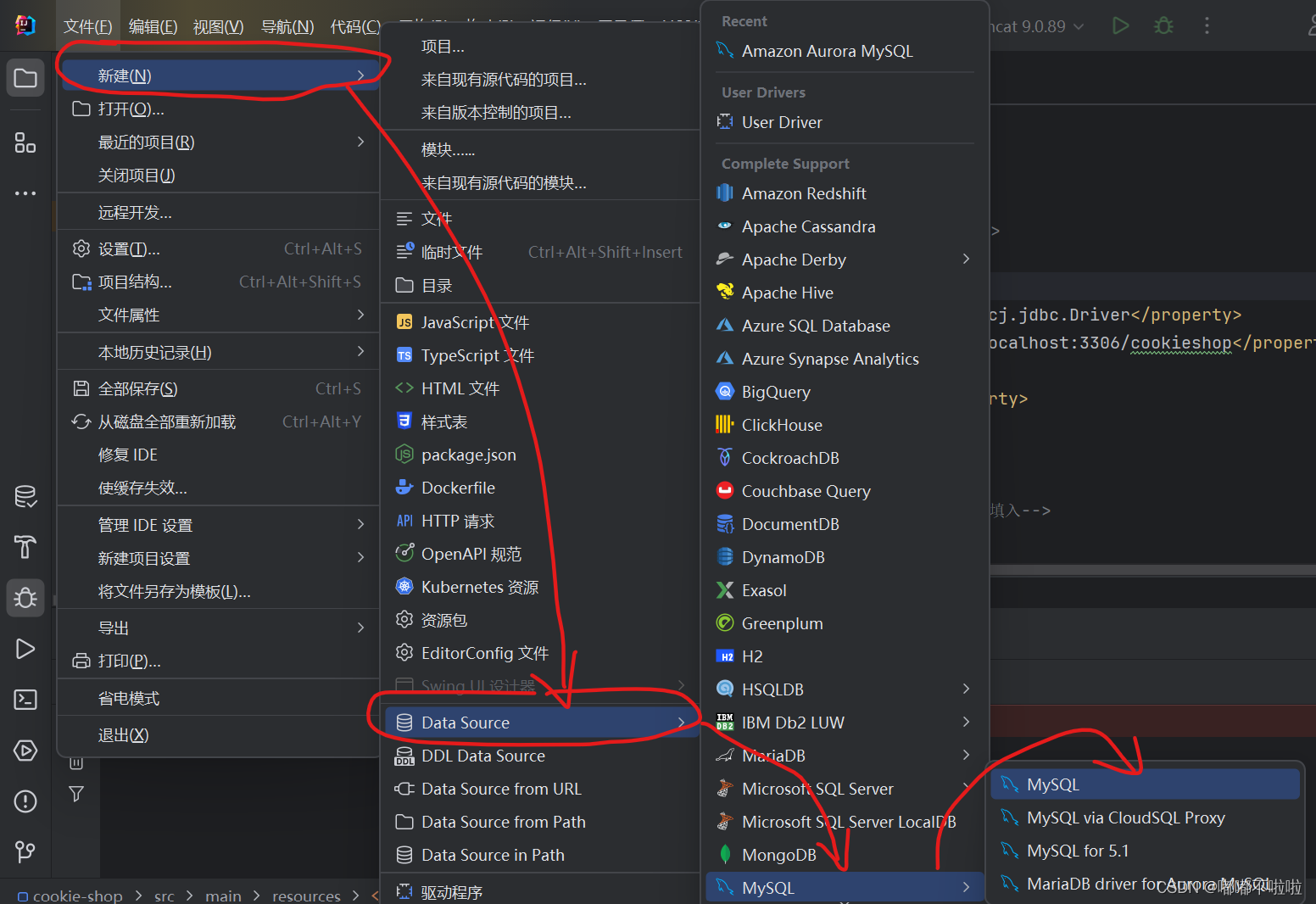This screenshot has height=904, width=1316.
Task: Select 打开(O)... menu entry
Action: (218, 109)
